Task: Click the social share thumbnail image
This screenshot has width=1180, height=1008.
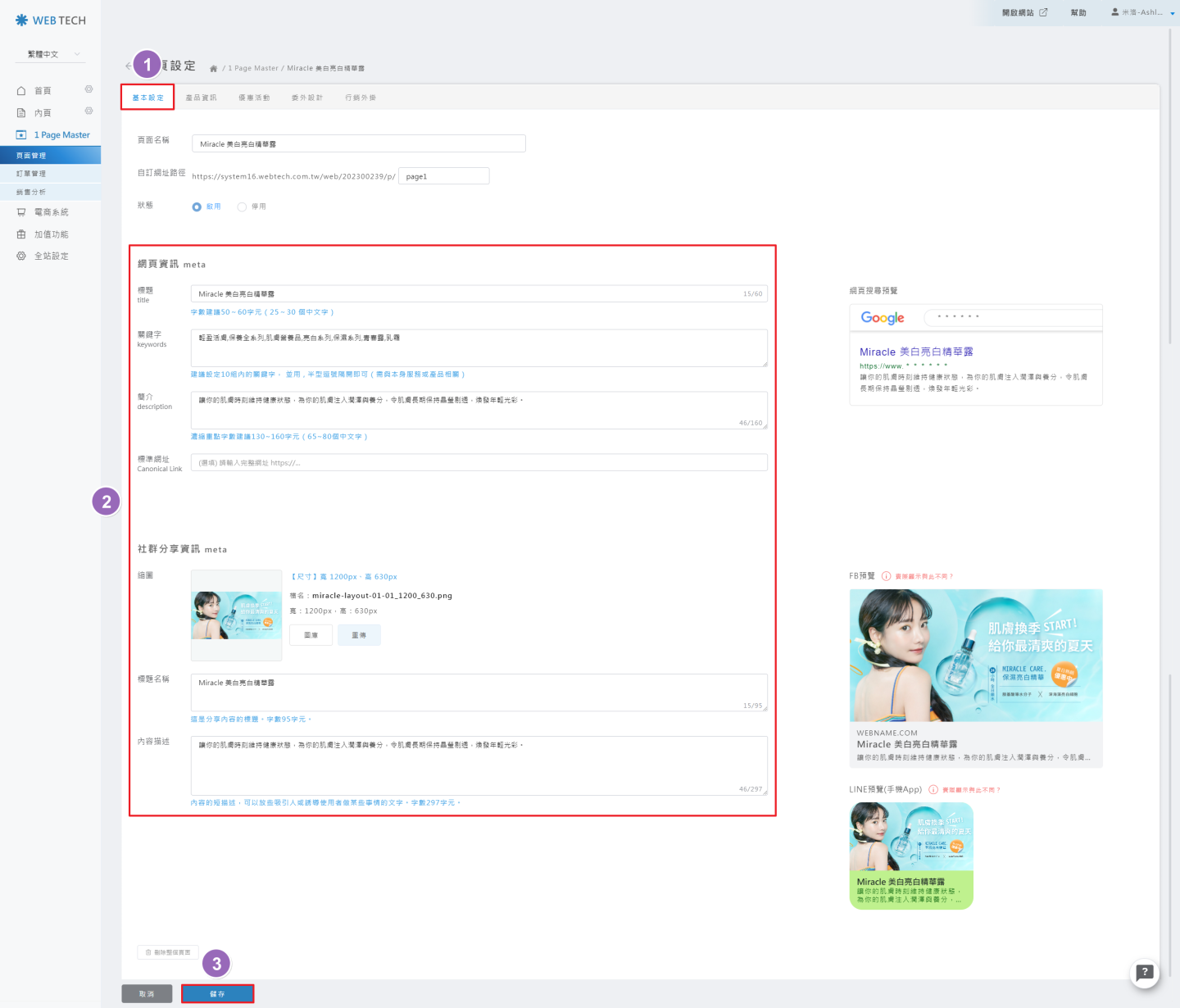Action: [x=236, y=615]
